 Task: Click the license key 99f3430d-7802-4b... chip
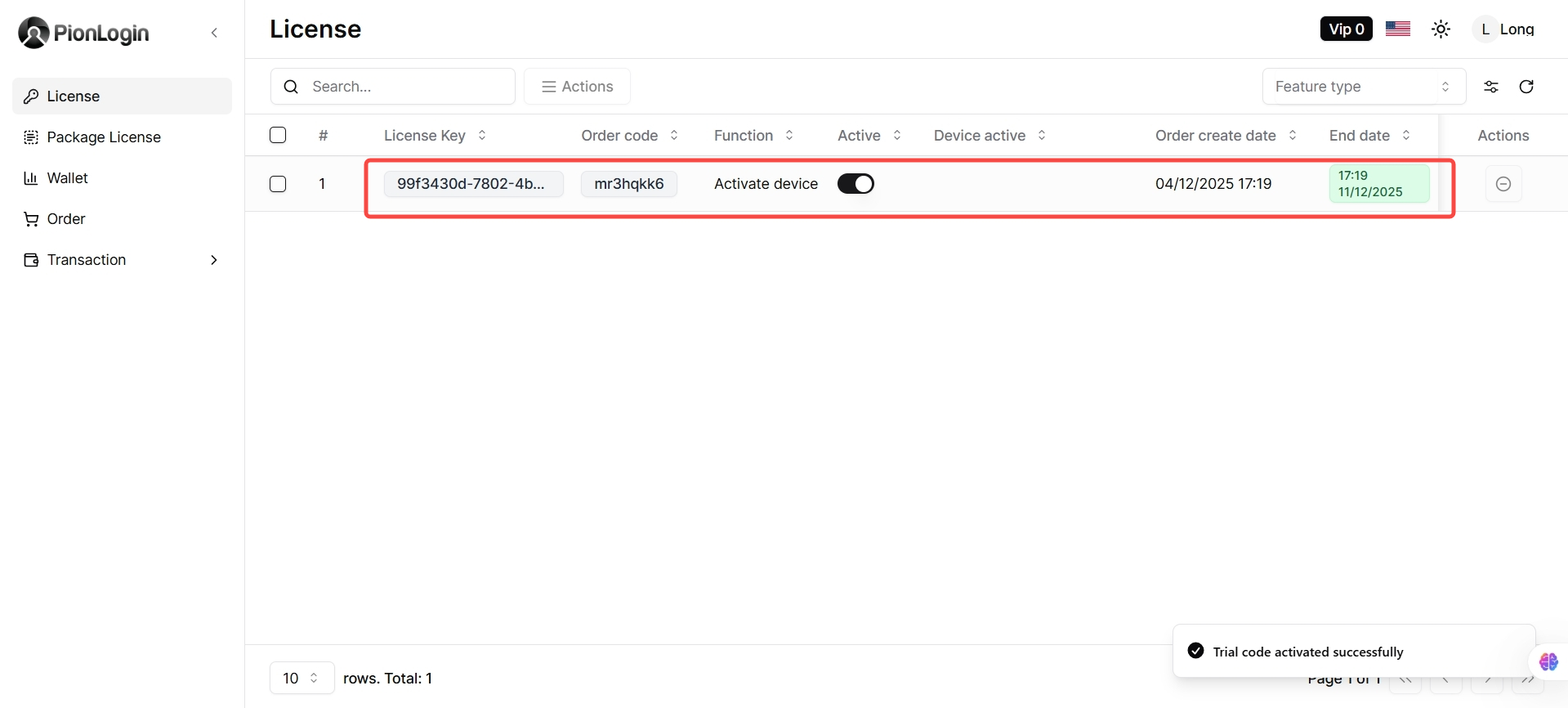click(473, 184)
